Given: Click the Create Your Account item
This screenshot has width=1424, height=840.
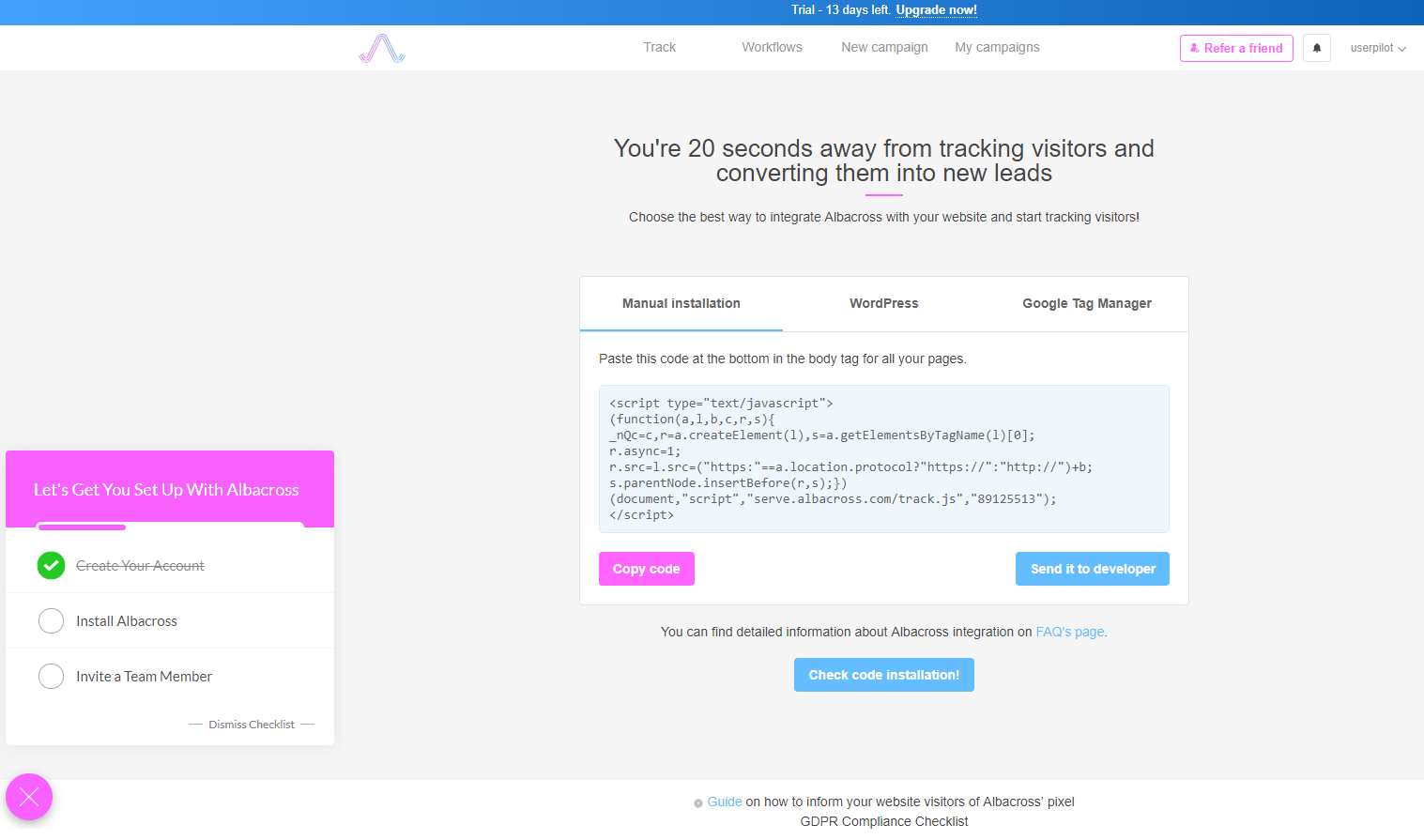Looking at the screenshot, I should (x=170, y=565).
